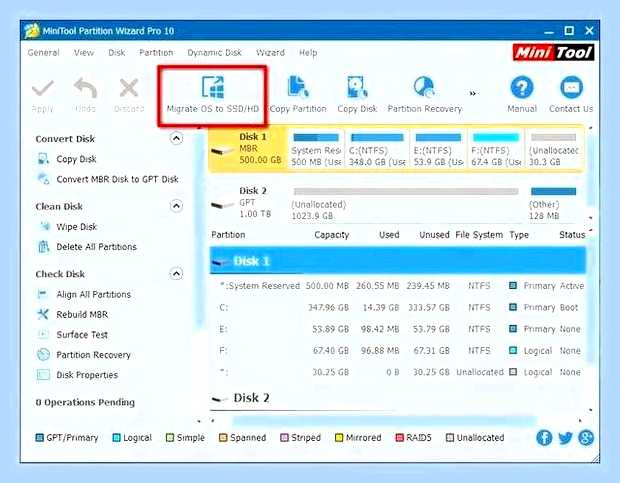The image size is (620, 483).
Task: Select C:(NTFS) block in Disk 1 map
Action: point(377,149)
